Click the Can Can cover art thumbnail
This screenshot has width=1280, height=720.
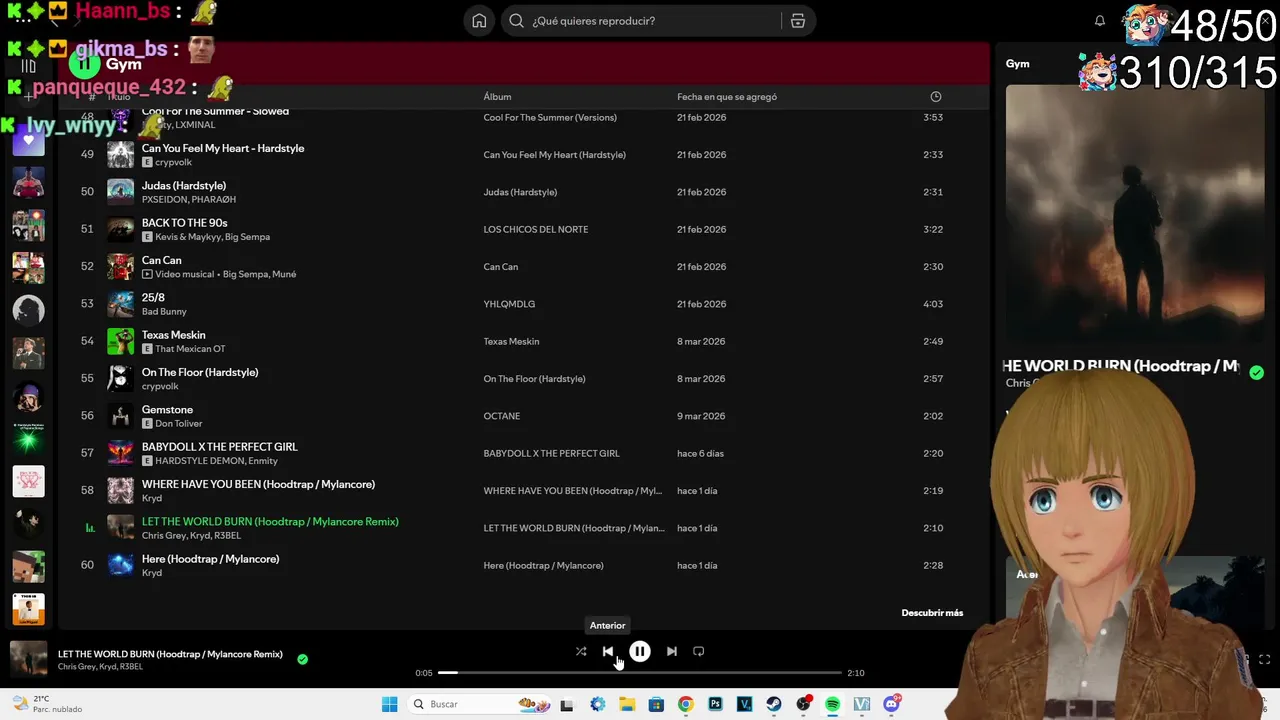(x=120, y=266)
